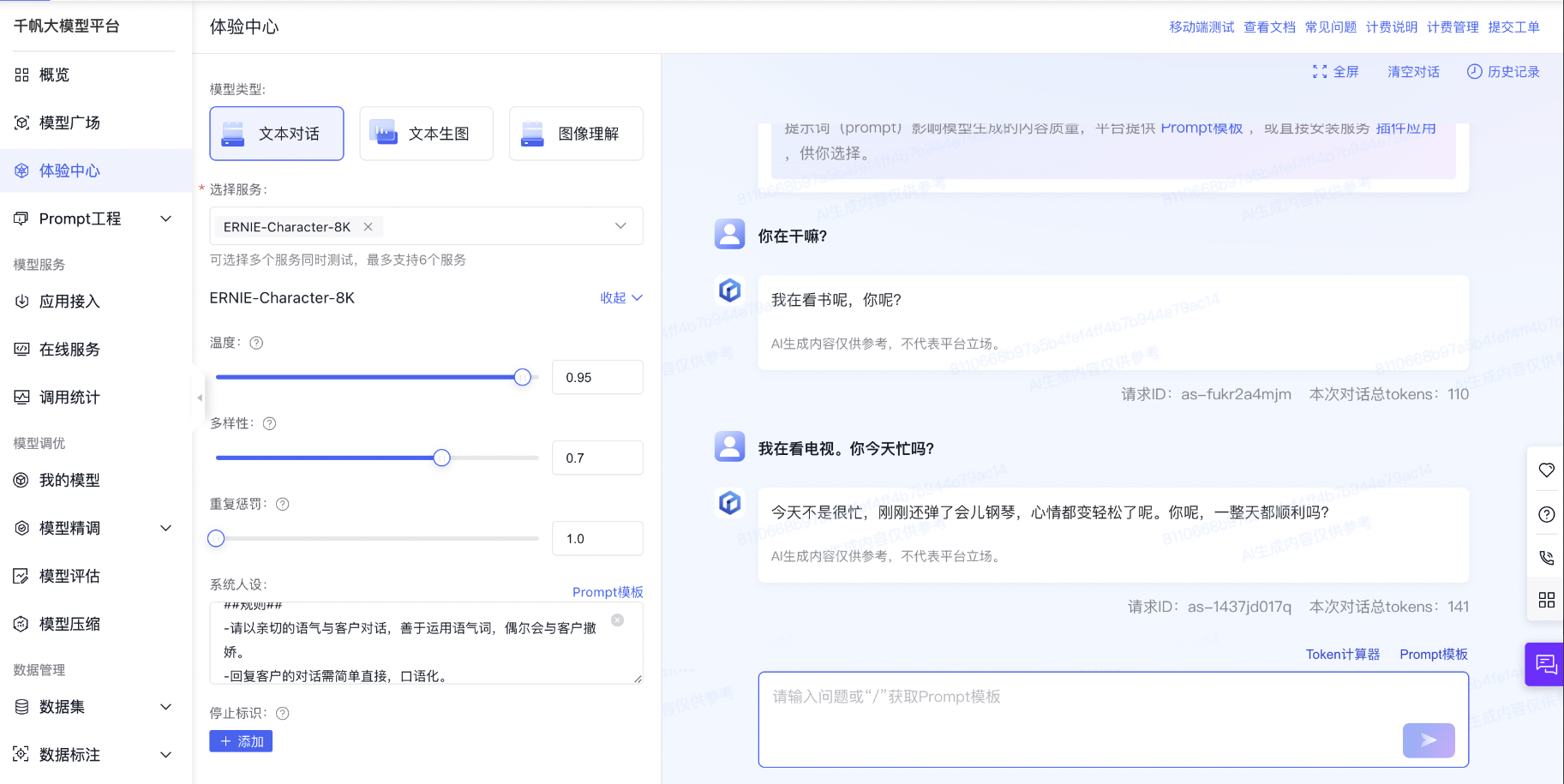Click the 温度 value field 0.95

coord(597,377)
